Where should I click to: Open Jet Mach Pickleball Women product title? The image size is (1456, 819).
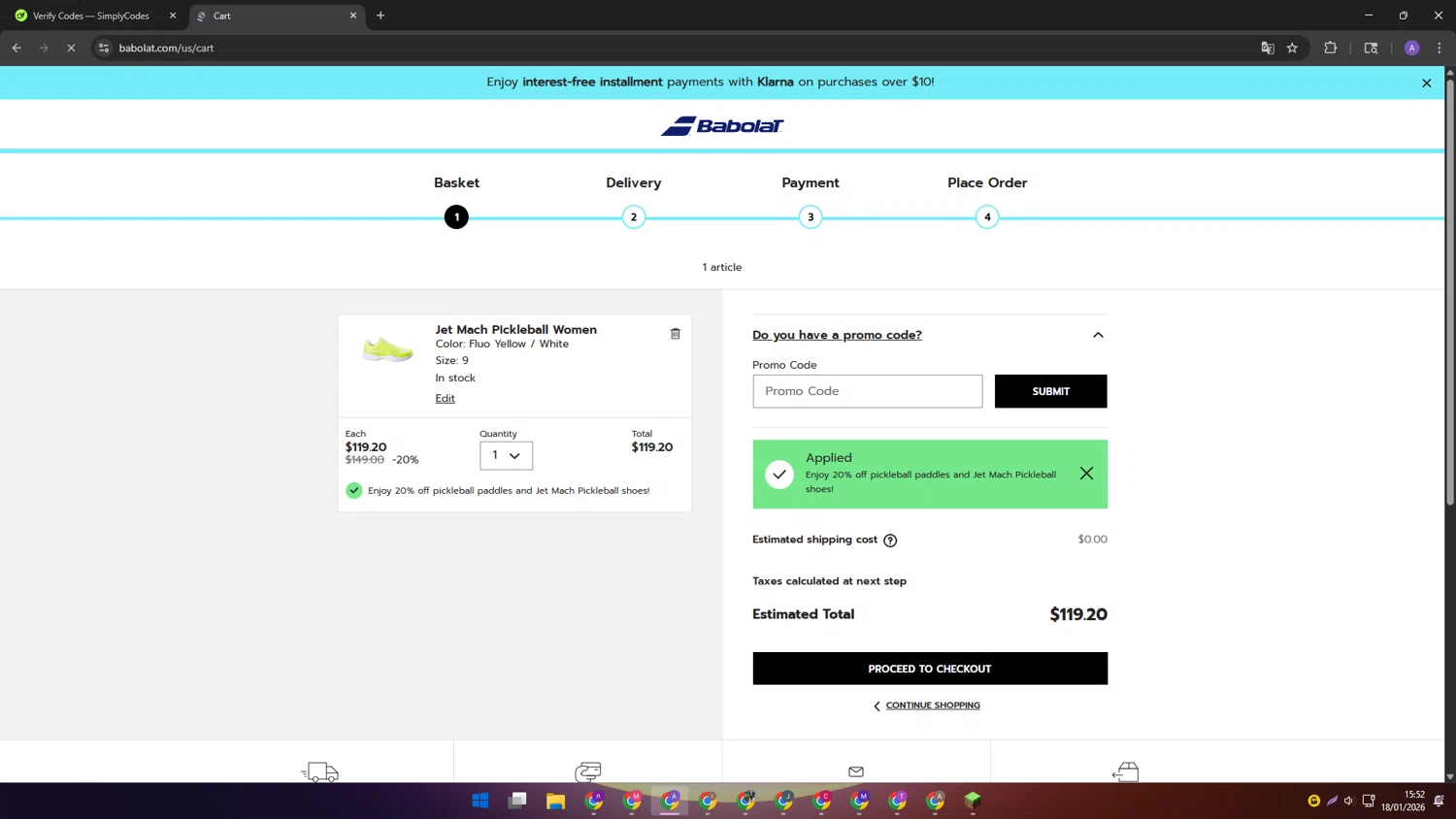tap(515, 330)
